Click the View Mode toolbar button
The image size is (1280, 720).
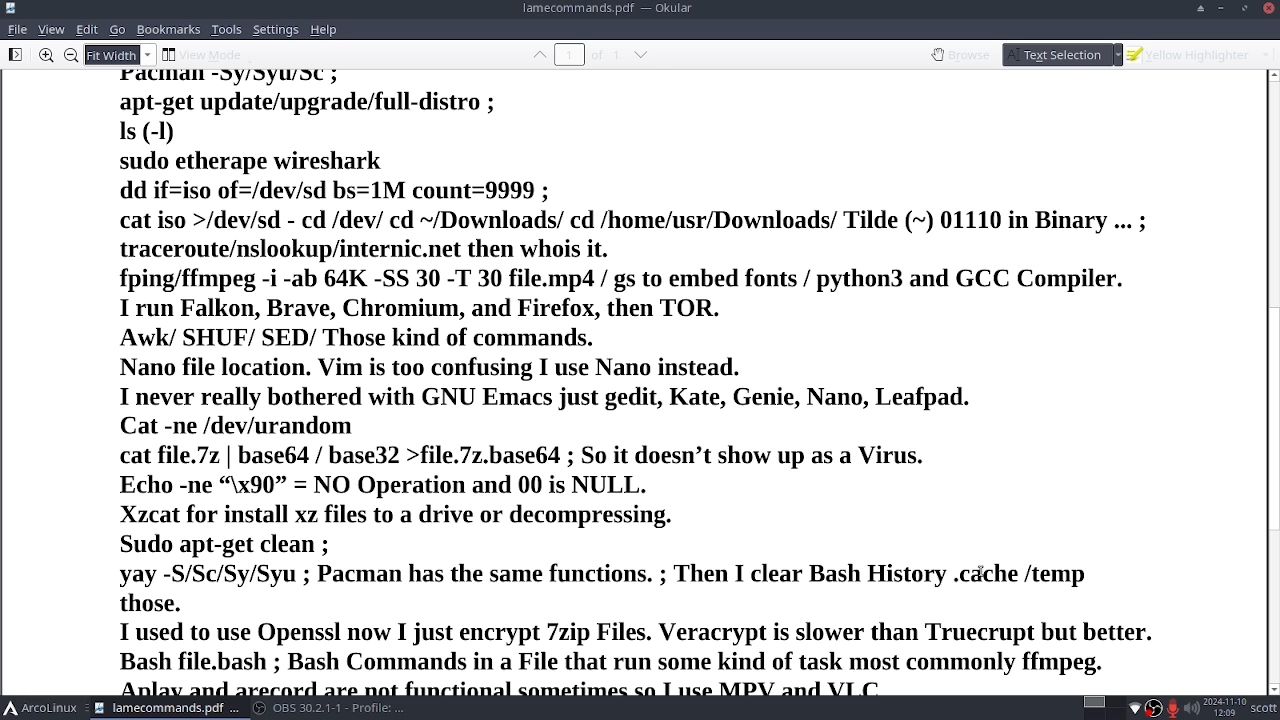coord(201,55)
